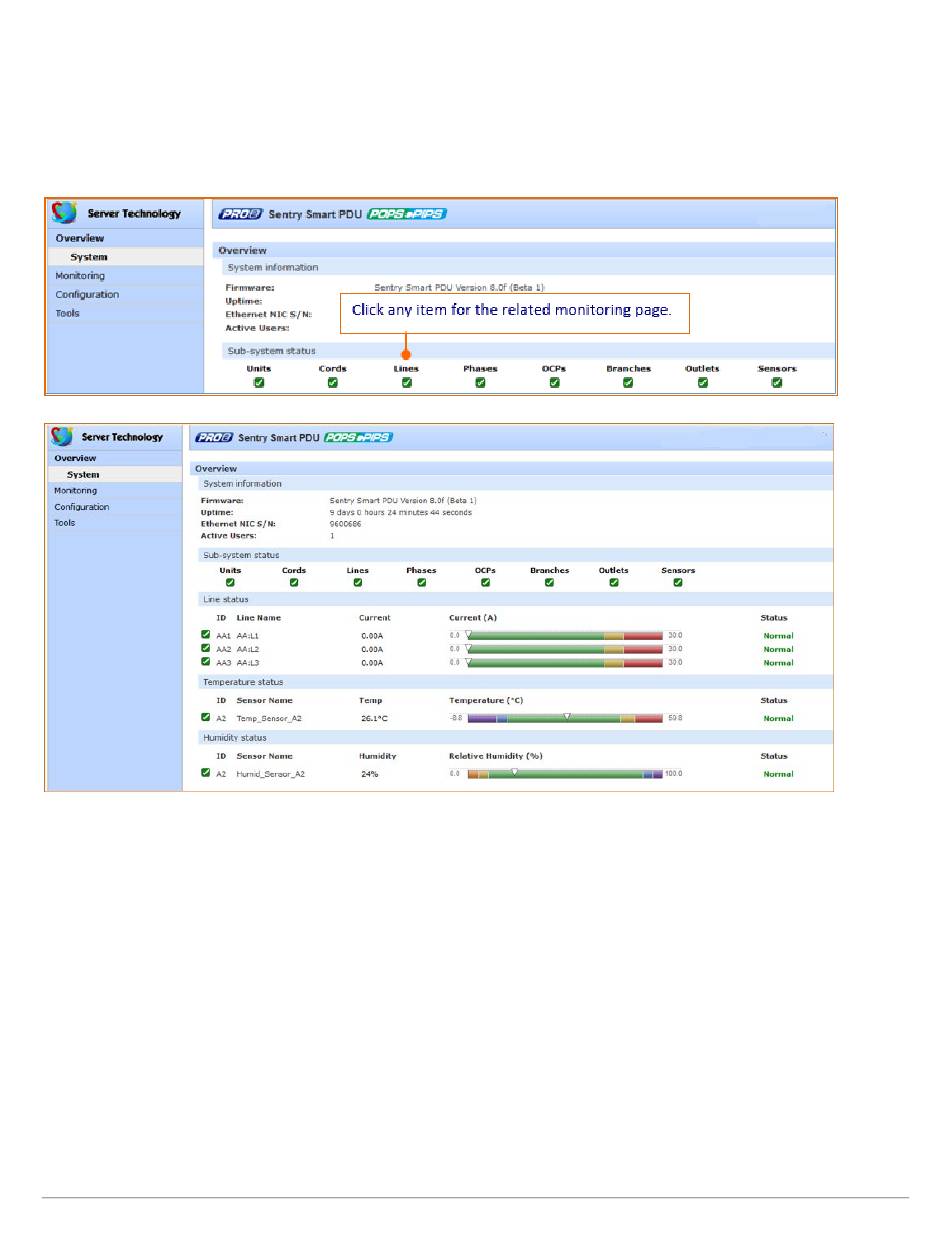Screen dimensions: 950x1254
Task: Click the AA3 current gauge bar
Action: pos(565,662)
